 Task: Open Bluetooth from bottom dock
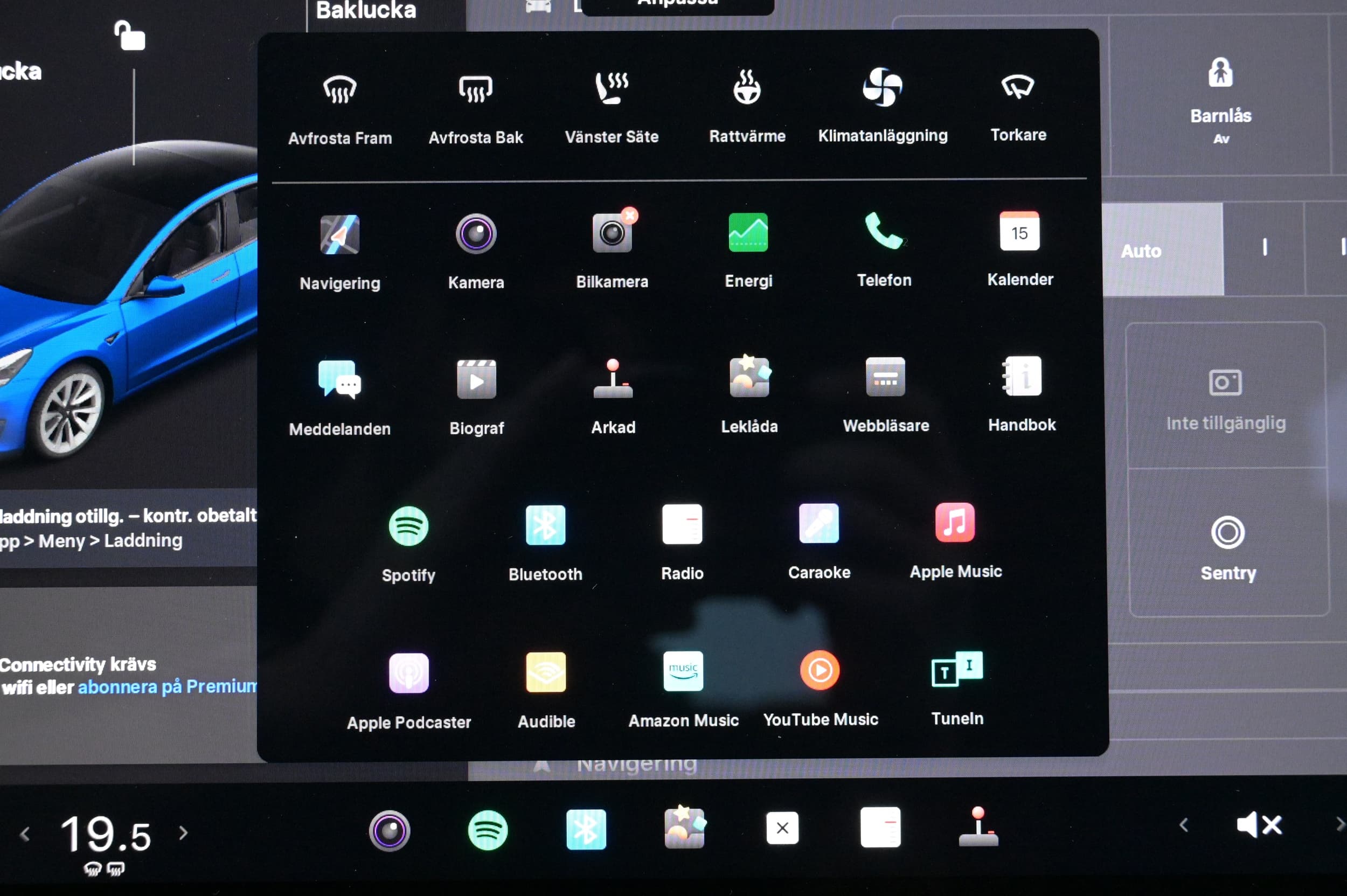click(586, 829)
